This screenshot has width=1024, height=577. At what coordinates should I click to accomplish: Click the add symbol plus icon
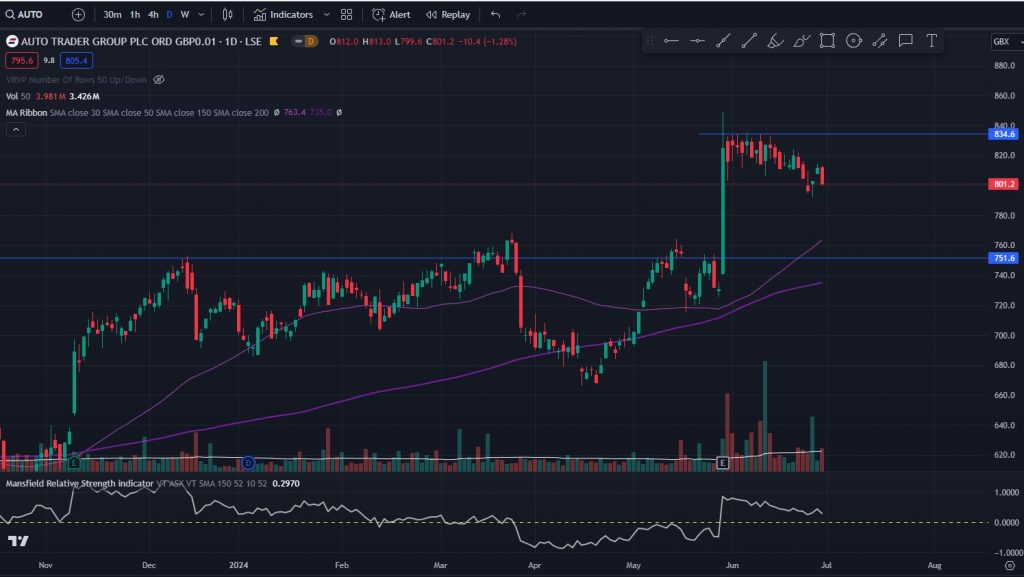(x=78, y=15)
